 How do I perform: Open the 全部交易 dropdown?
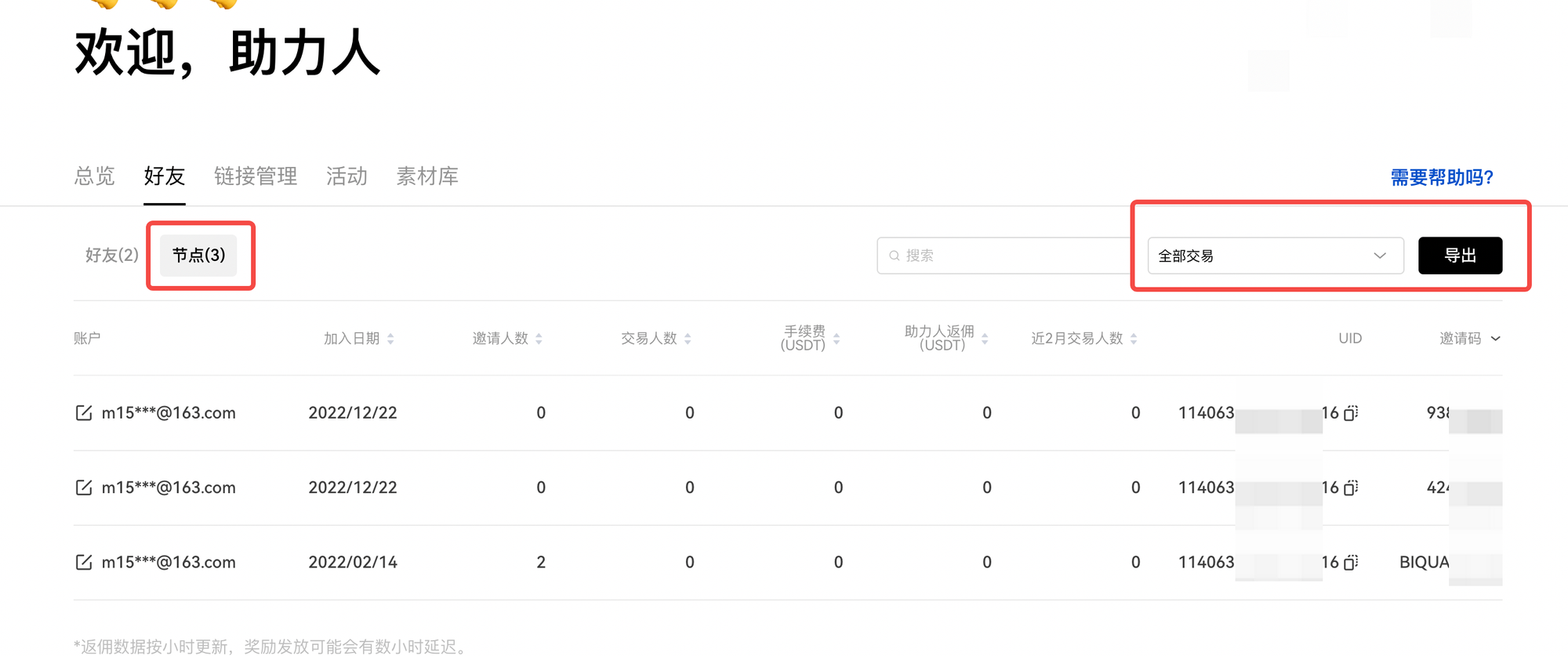point(1276,256)
